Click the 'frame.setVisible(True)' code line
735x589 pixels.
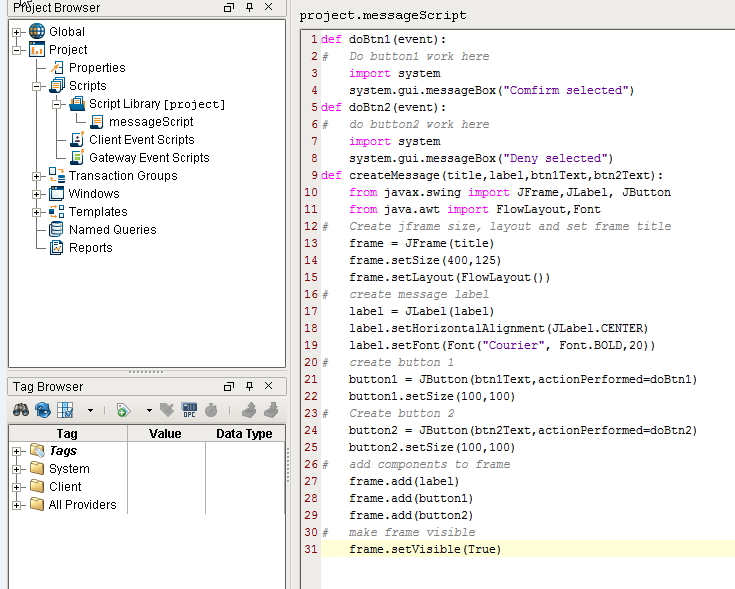425,549
